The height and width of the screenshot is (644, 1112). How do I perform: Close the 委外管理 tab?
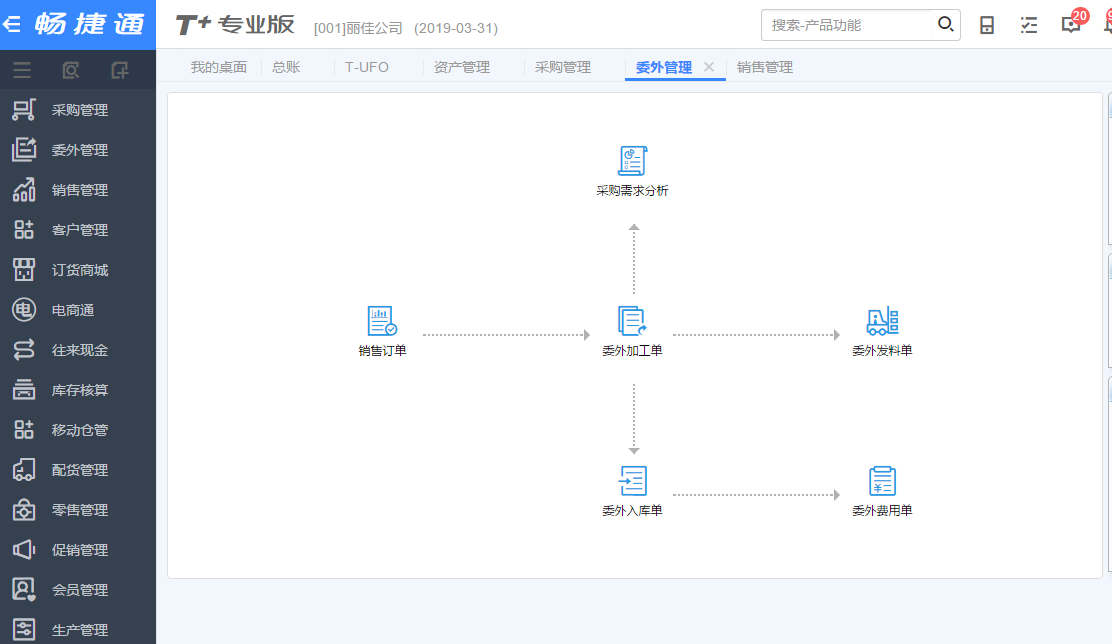709,67
